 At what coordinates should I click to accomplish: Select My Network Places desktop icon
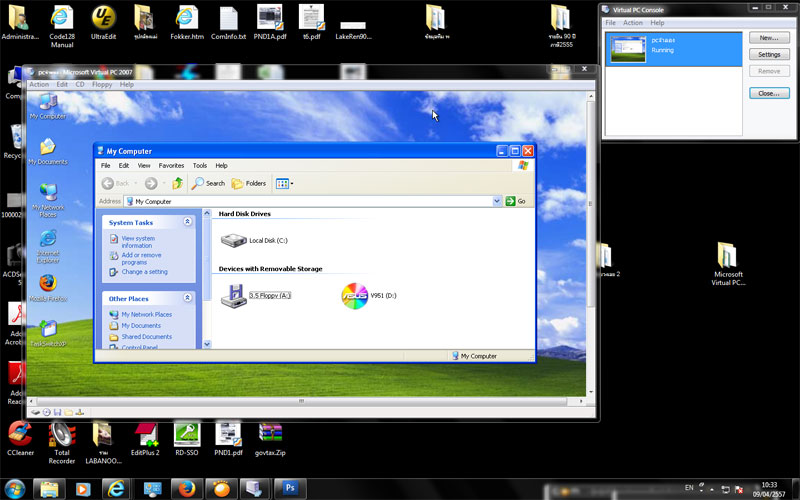tap(48, 200)
